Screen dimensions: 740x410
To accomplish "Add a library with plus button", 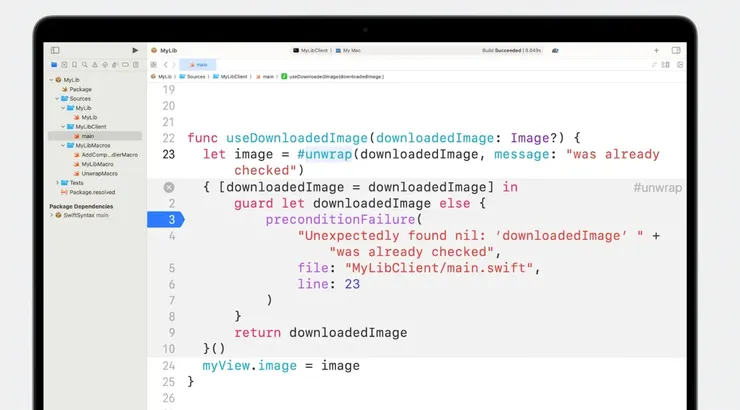I will click(x=656, y=50).
